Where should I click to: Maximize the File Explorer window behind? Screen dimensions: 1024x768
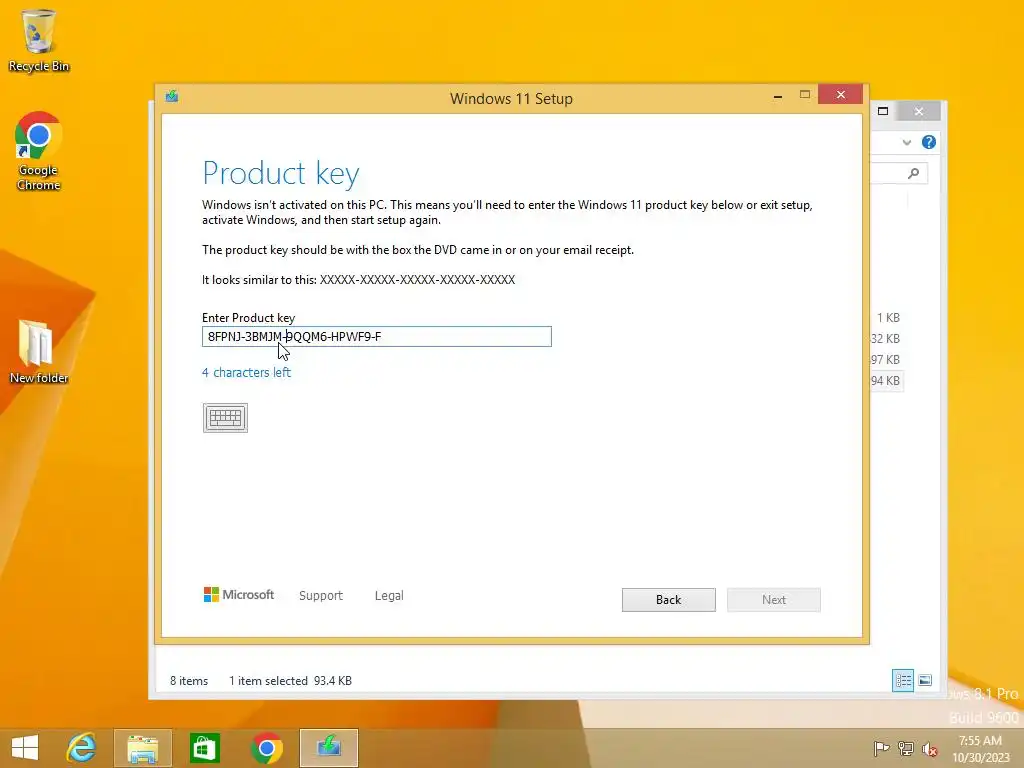pyautogui.click(x=883, y=111)
